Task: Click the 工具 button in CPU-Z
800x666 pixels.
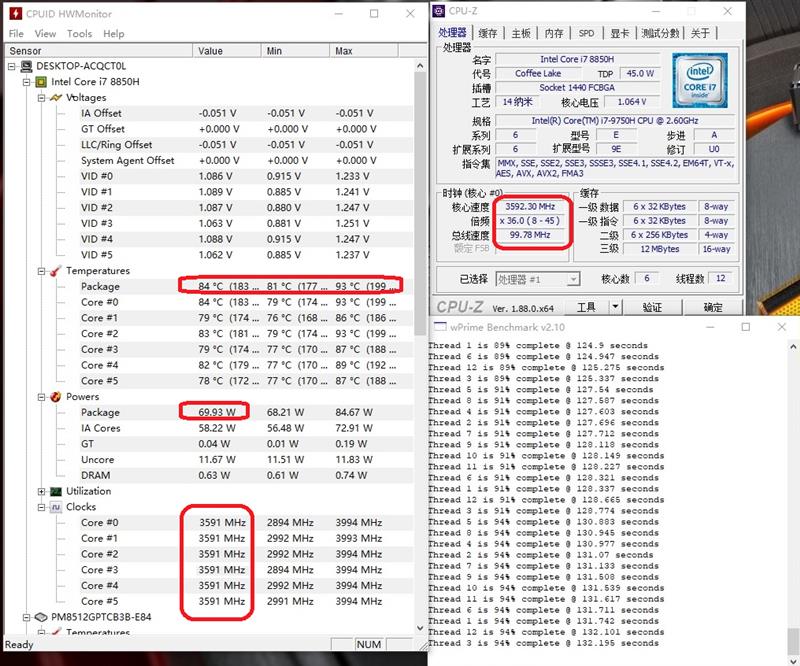Action: 587,307
